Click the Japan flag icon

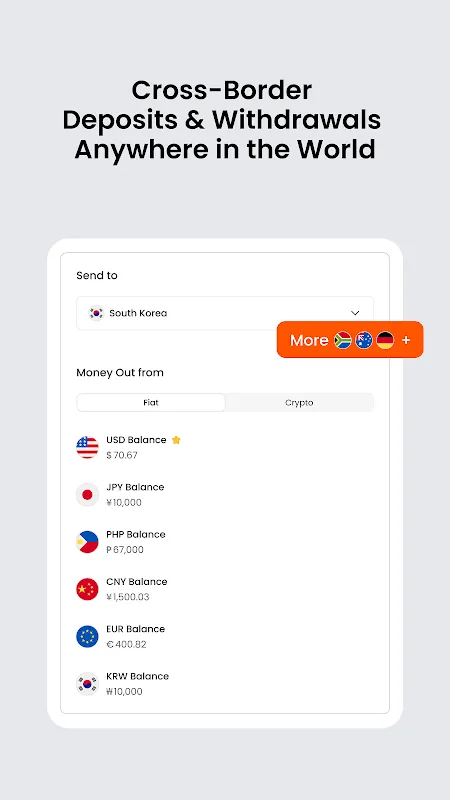[x=87, y=495]
